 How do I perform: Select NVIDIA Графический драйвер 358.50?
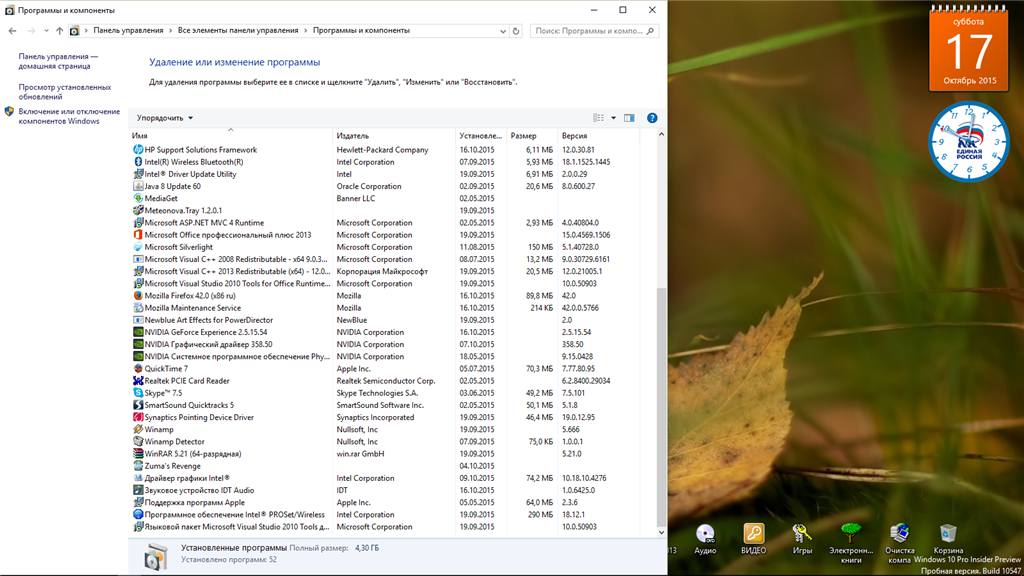[x=383, y=344]
